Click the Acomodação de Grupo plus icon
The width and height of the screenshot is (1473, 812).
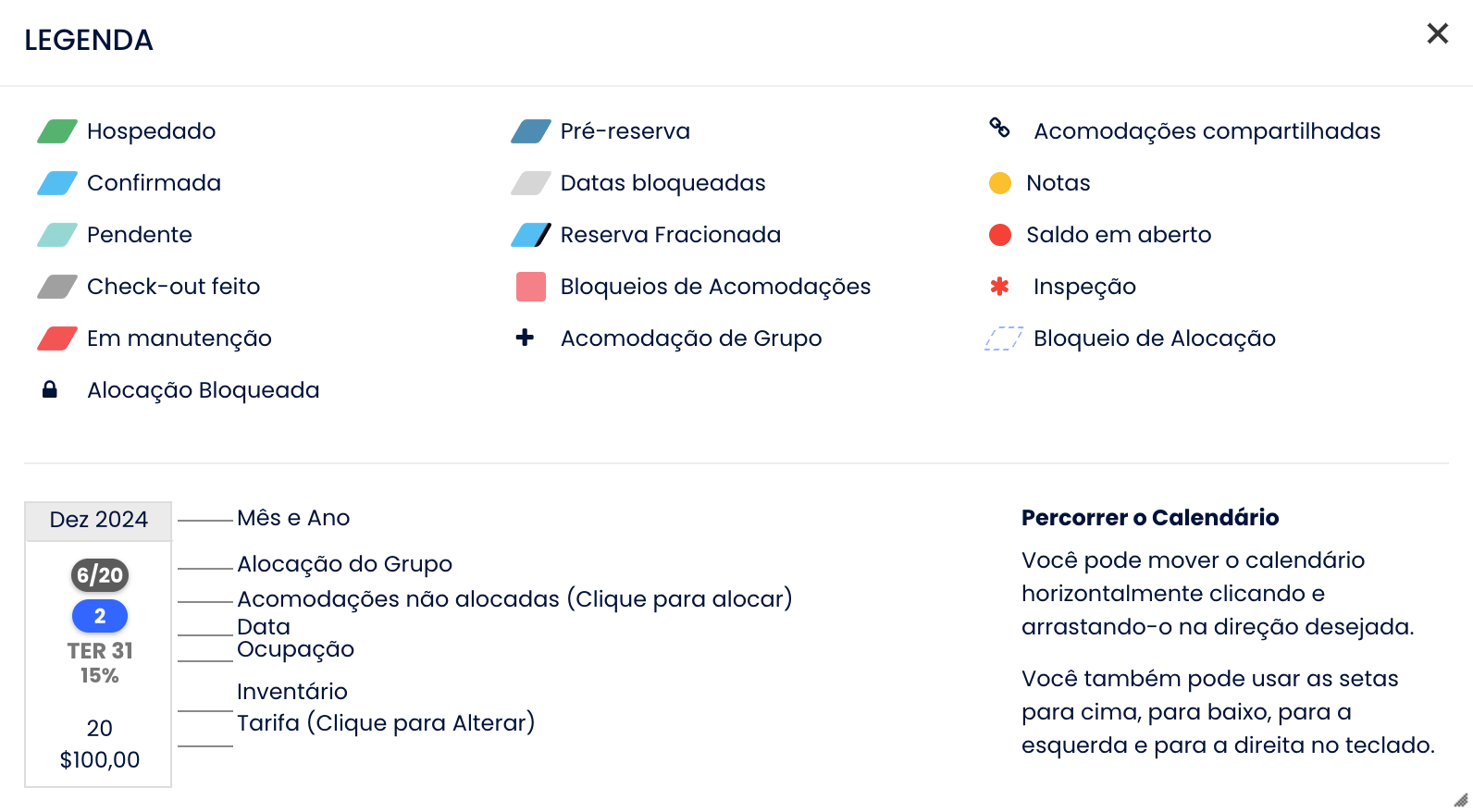pos(525,338)
